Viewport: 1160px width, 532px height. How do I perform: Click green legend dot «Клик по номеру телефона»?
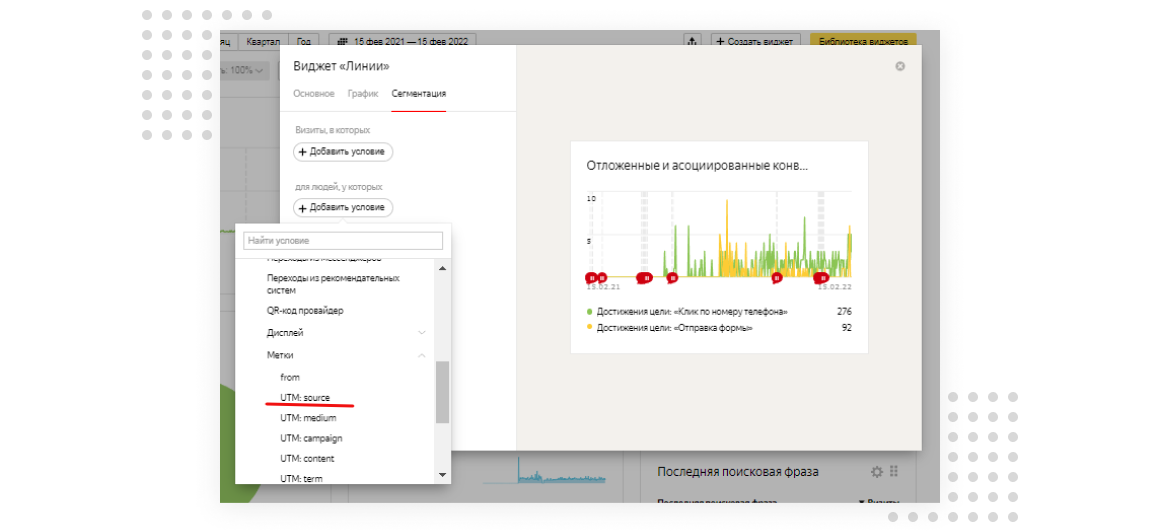590,312
